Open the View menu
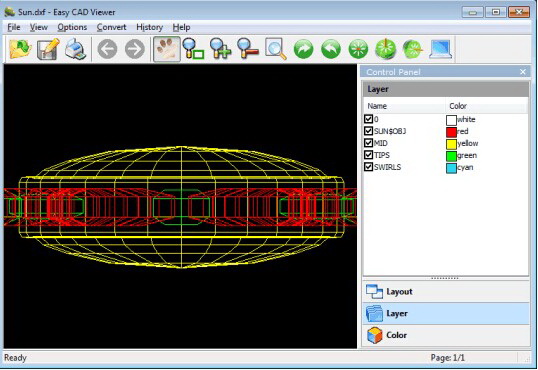 coord(38,27)
